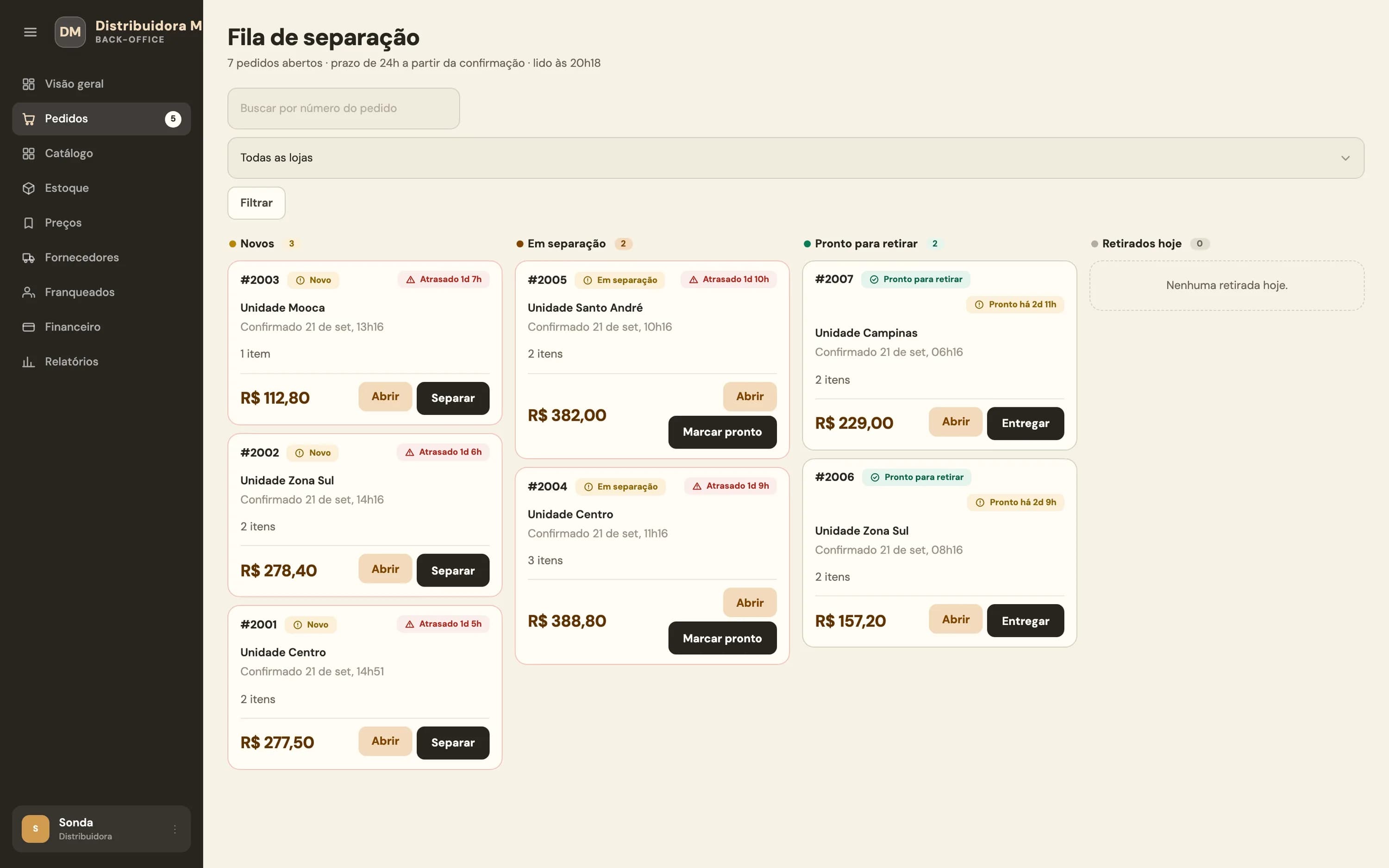Screen dimensions: 1389x868
Task: Open Estoque in sidebar
Action: (x=101, y=188)
